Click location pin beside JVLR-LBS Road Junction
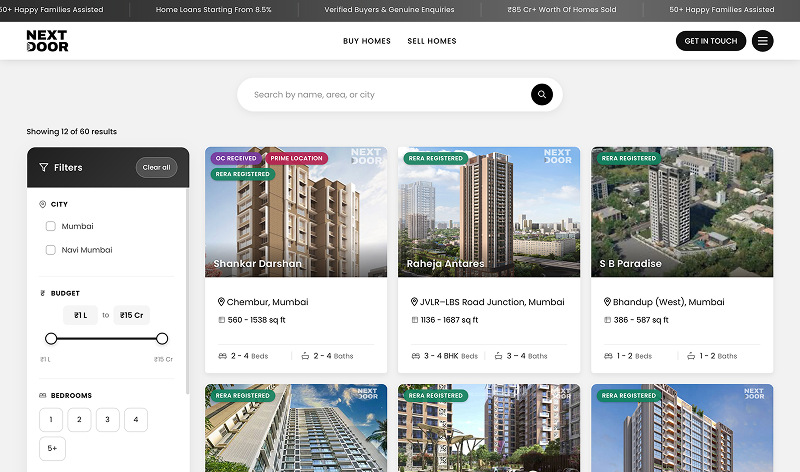 pyautogui.click(x=414, y=302)
